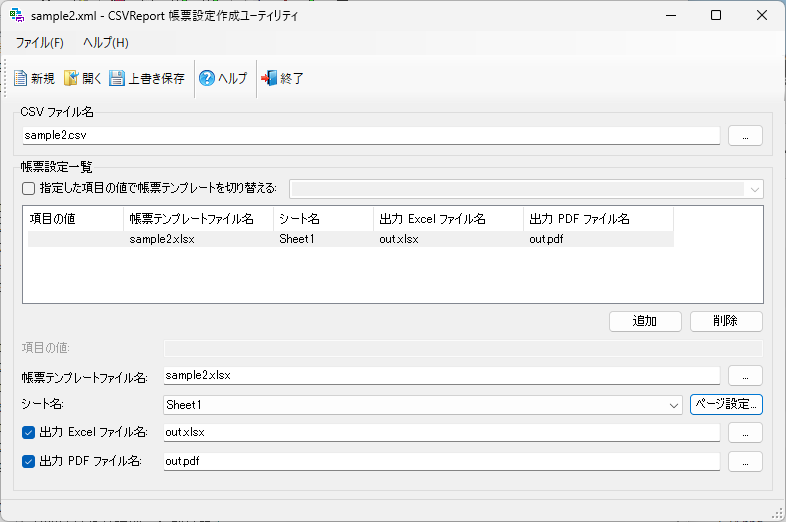The height and width of the screenshot is (522, 786).
Task: Browse for output PDF file with ... button
Action: [745, 462]
